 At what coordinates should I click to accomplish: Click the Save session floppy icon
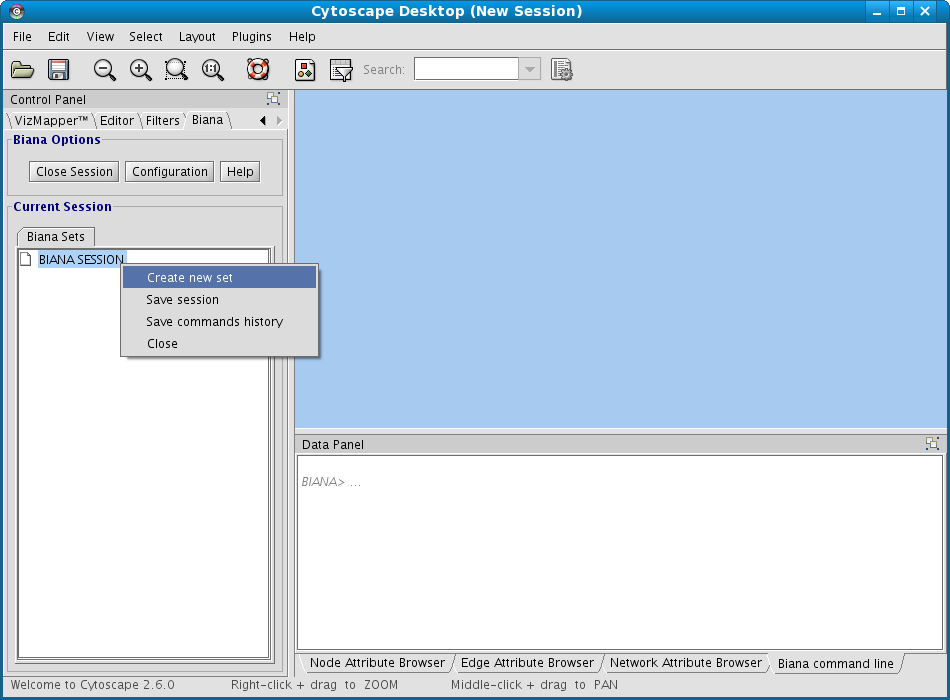58,70
